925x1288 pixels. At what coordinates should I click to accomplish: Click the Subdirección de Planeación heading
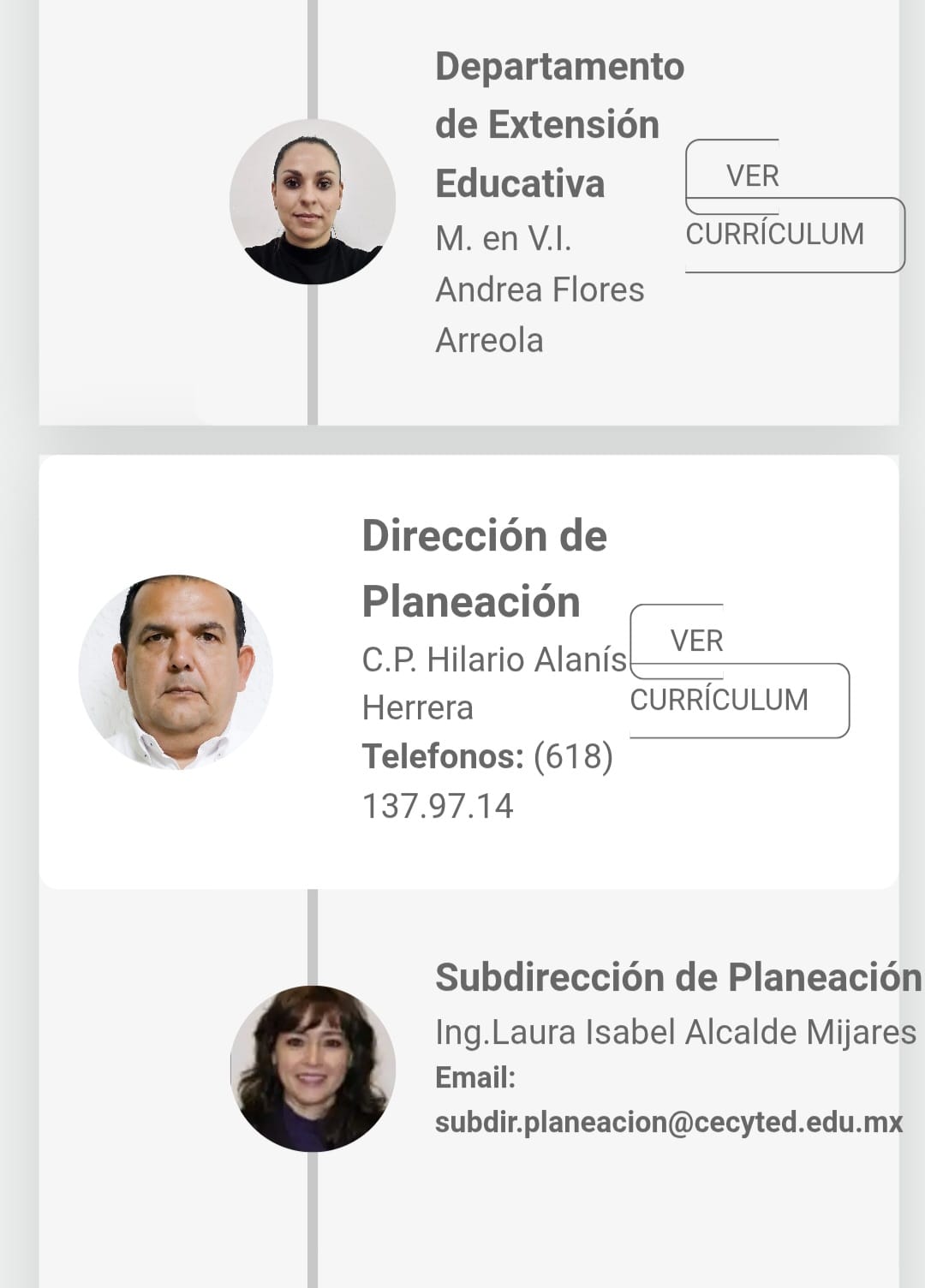pos(677,977)
